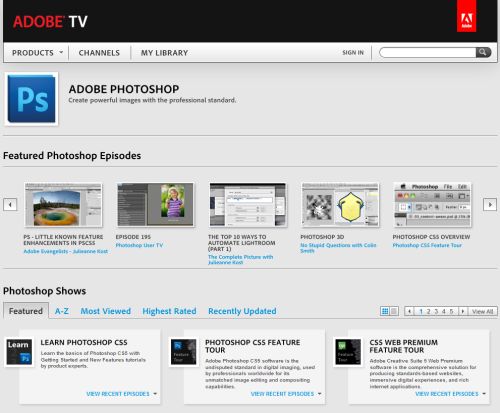Open the Products dropdown menu
The image size is (500, 413).
tap(37, 53)
